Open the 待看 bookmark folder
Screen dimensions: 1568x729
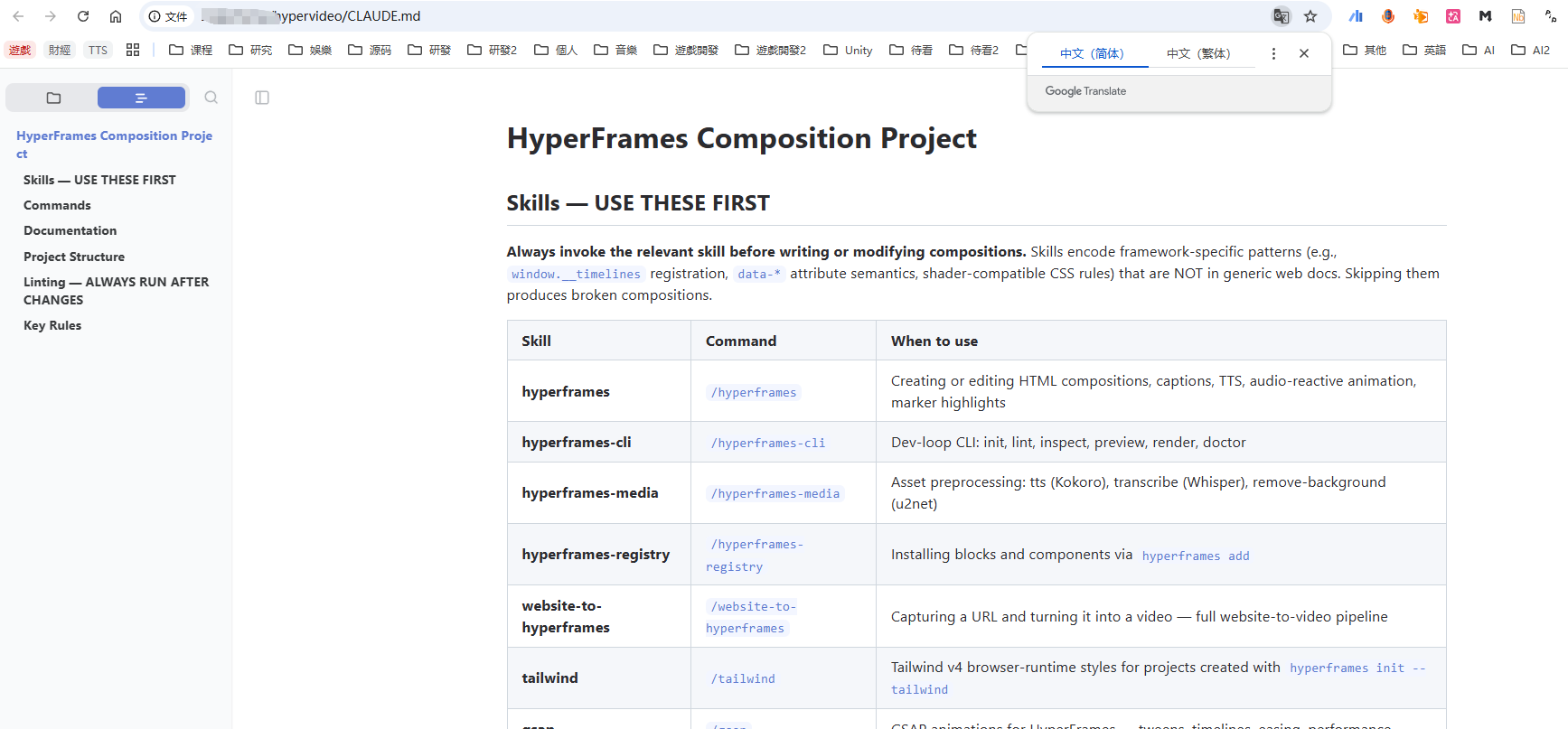pos(911,50)
